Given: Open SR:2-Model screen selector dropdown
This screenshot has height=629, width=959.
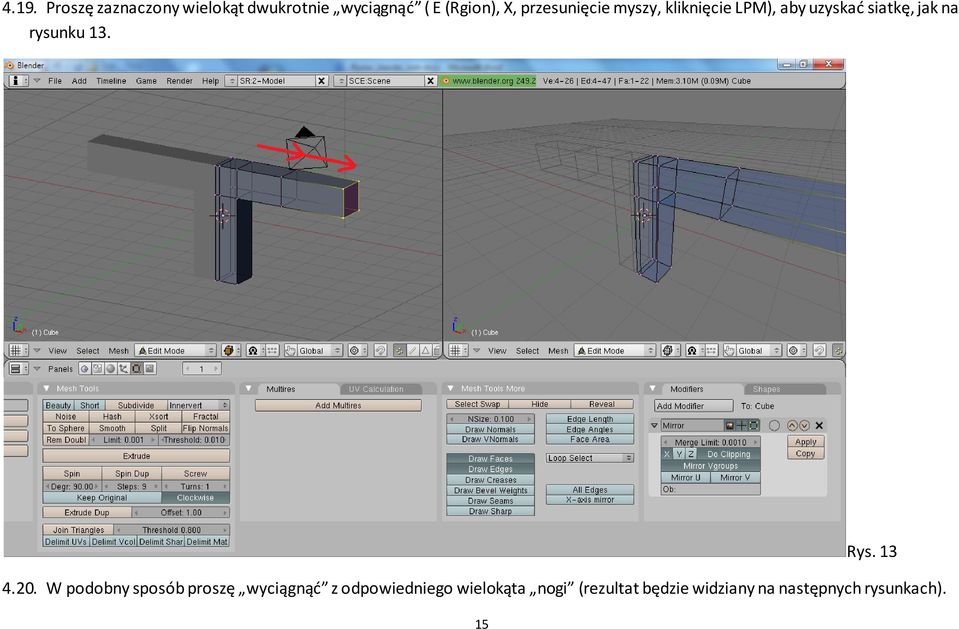Looking at the screenshot, I should click(231, 81).
